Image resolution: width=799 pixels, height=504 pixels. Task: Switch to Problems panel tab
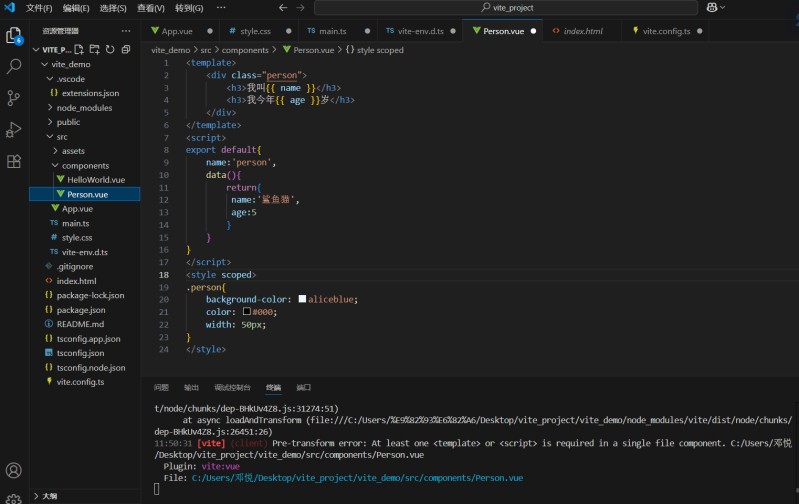pos(161,387)
